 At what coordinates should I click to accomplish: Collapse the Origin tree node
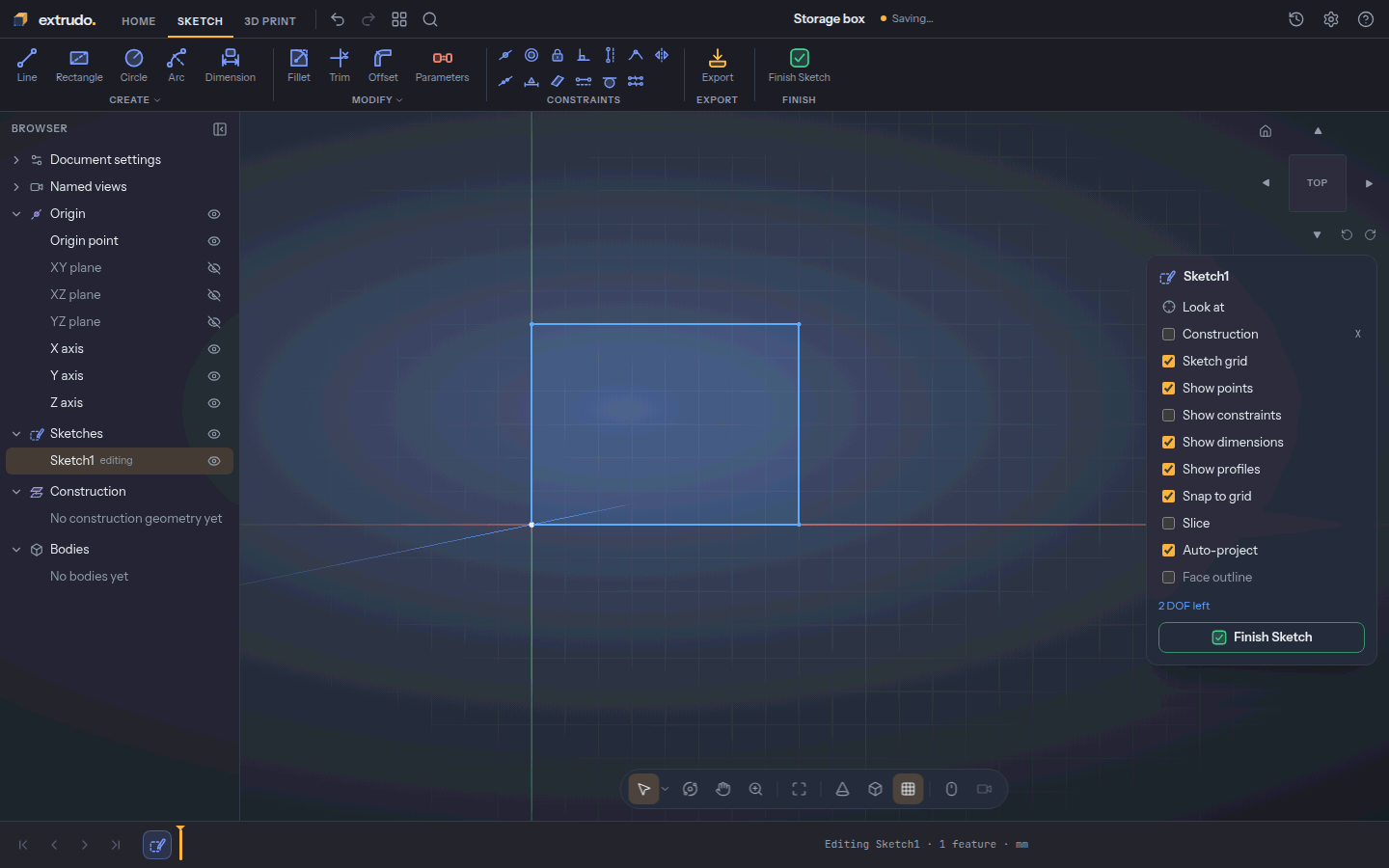[x=16, y=214]
